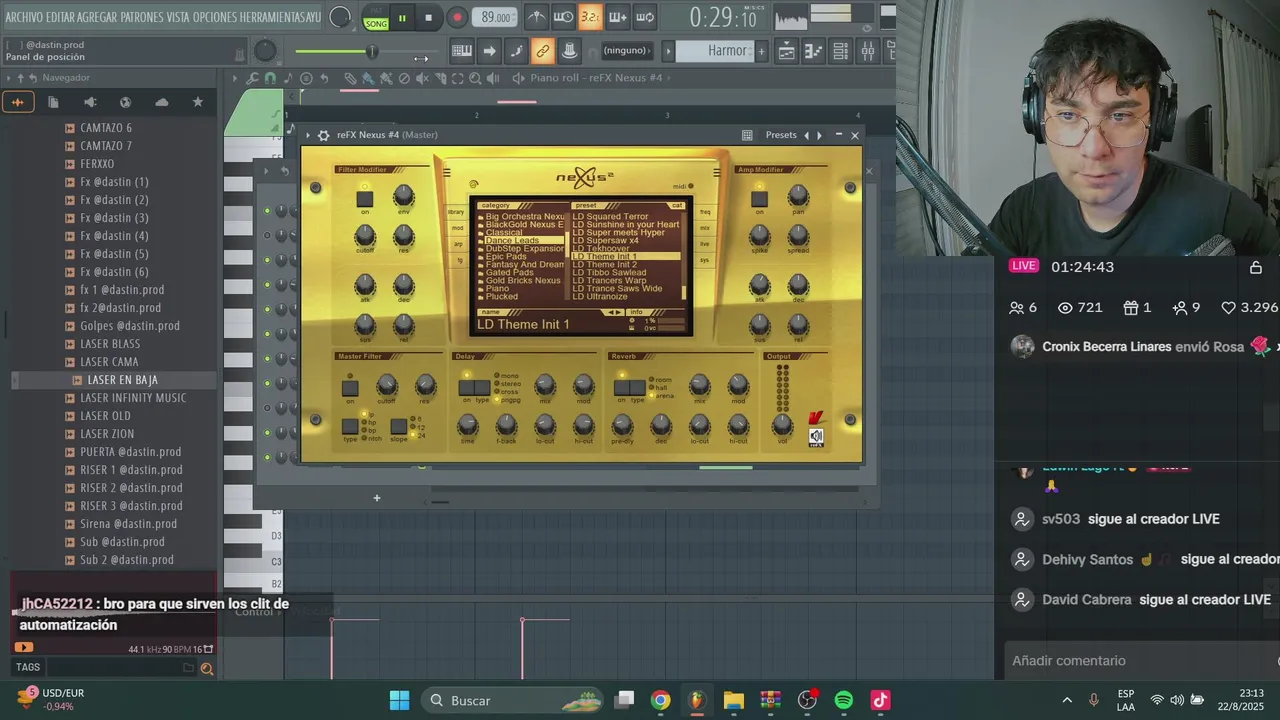Open TikTok from the taskbar
Screen dimensions: 1280x720
click(880, 700)
